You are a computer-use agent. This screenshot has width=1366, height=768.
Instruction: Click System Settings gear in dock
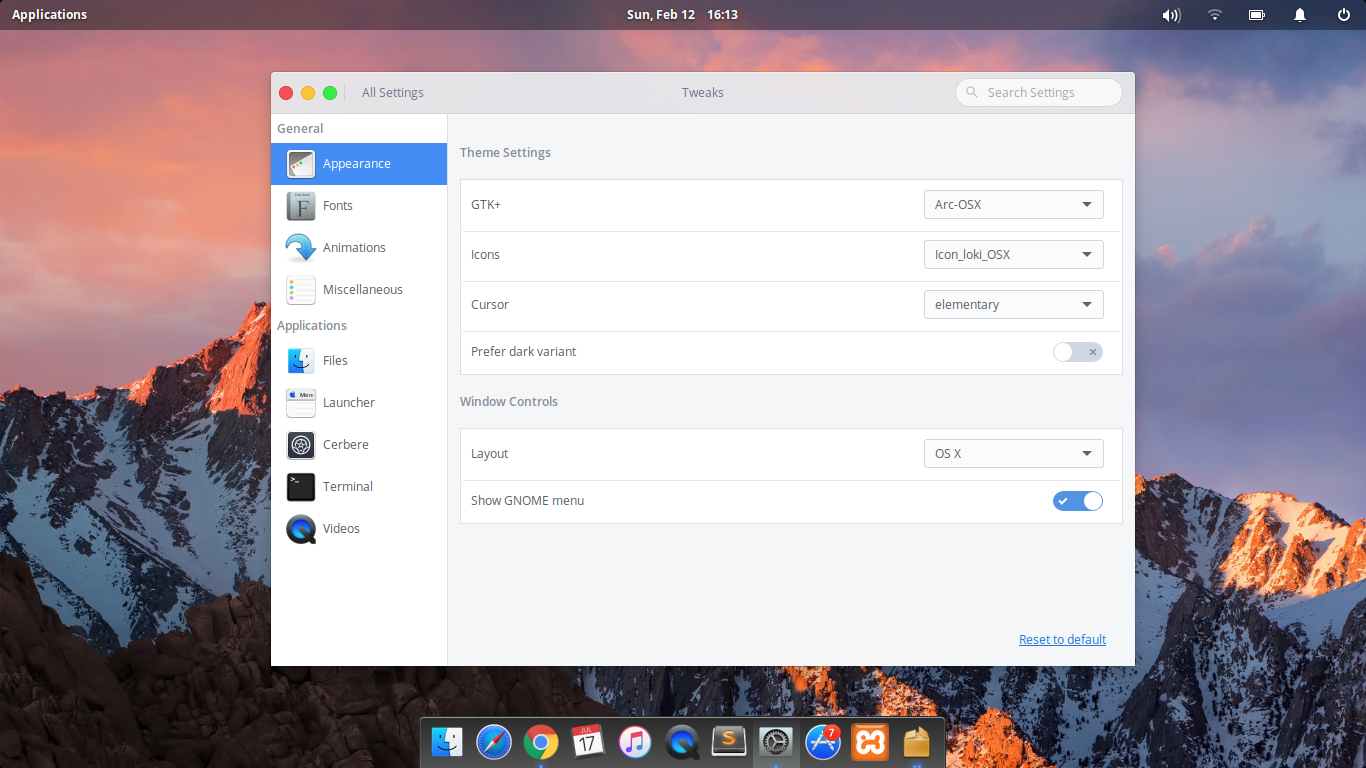coord(776,742)
